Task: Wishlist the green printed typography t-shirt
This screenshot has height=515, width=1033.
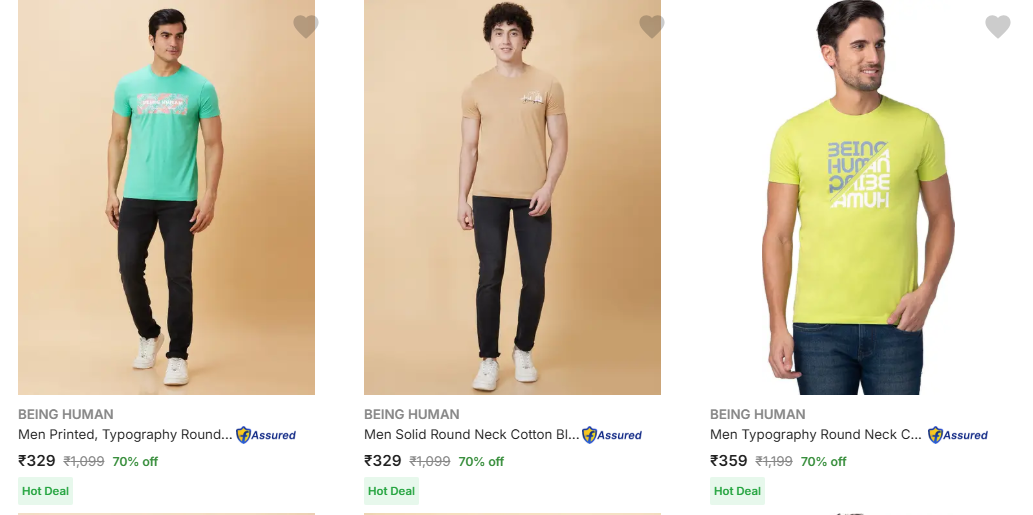Action: pos(306,27)
